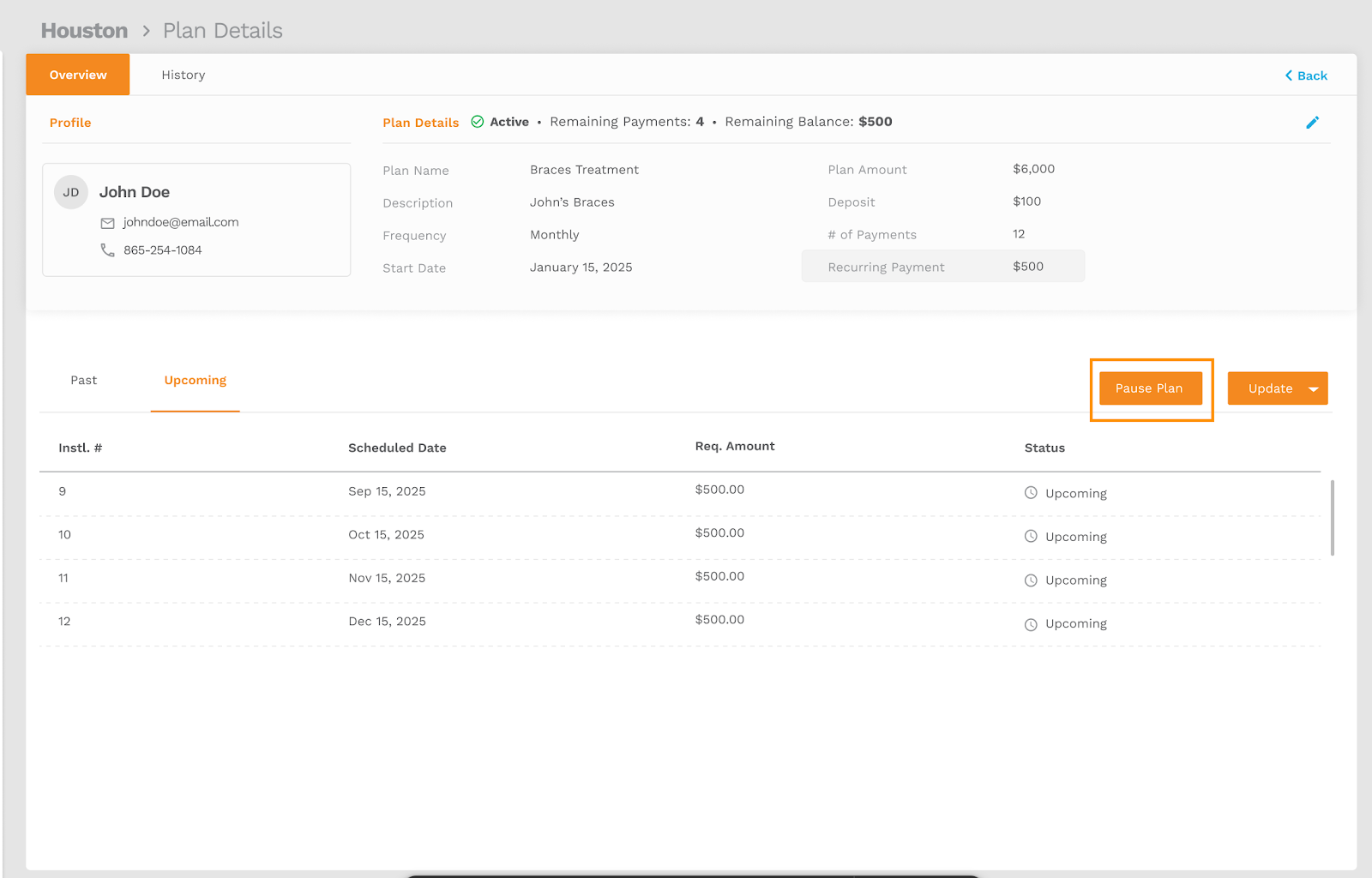1372x878 pixels.
Task: Open the Past payments tab
Action: tap(84, 380)
